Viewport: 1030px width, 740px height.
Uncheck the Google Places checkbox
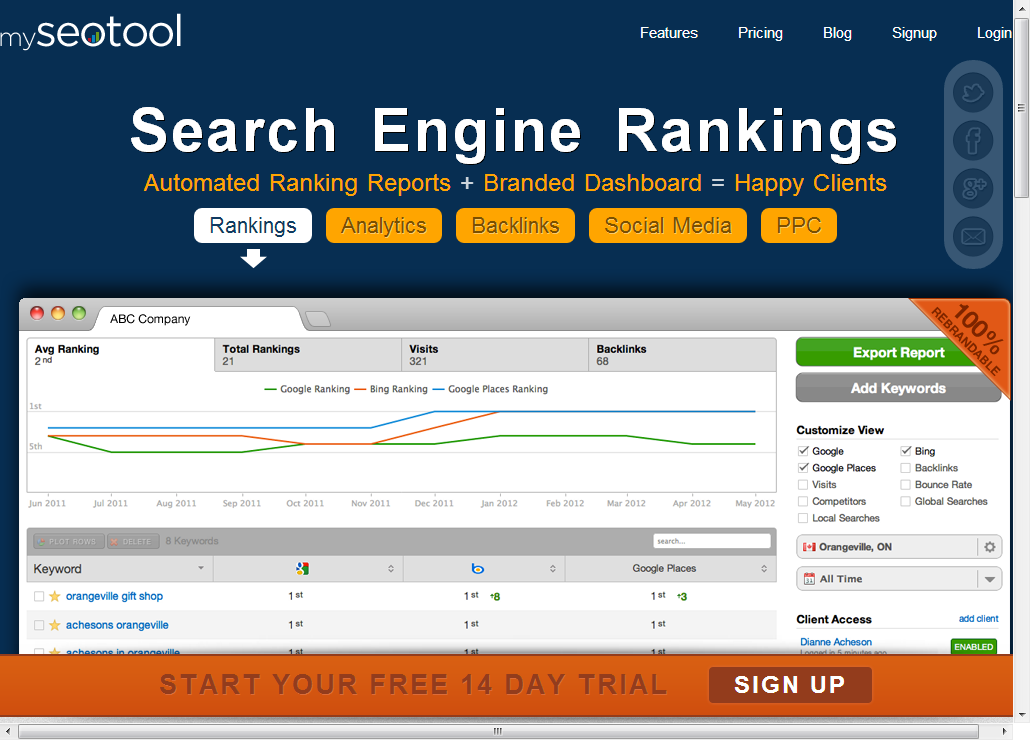coord(803,468)
